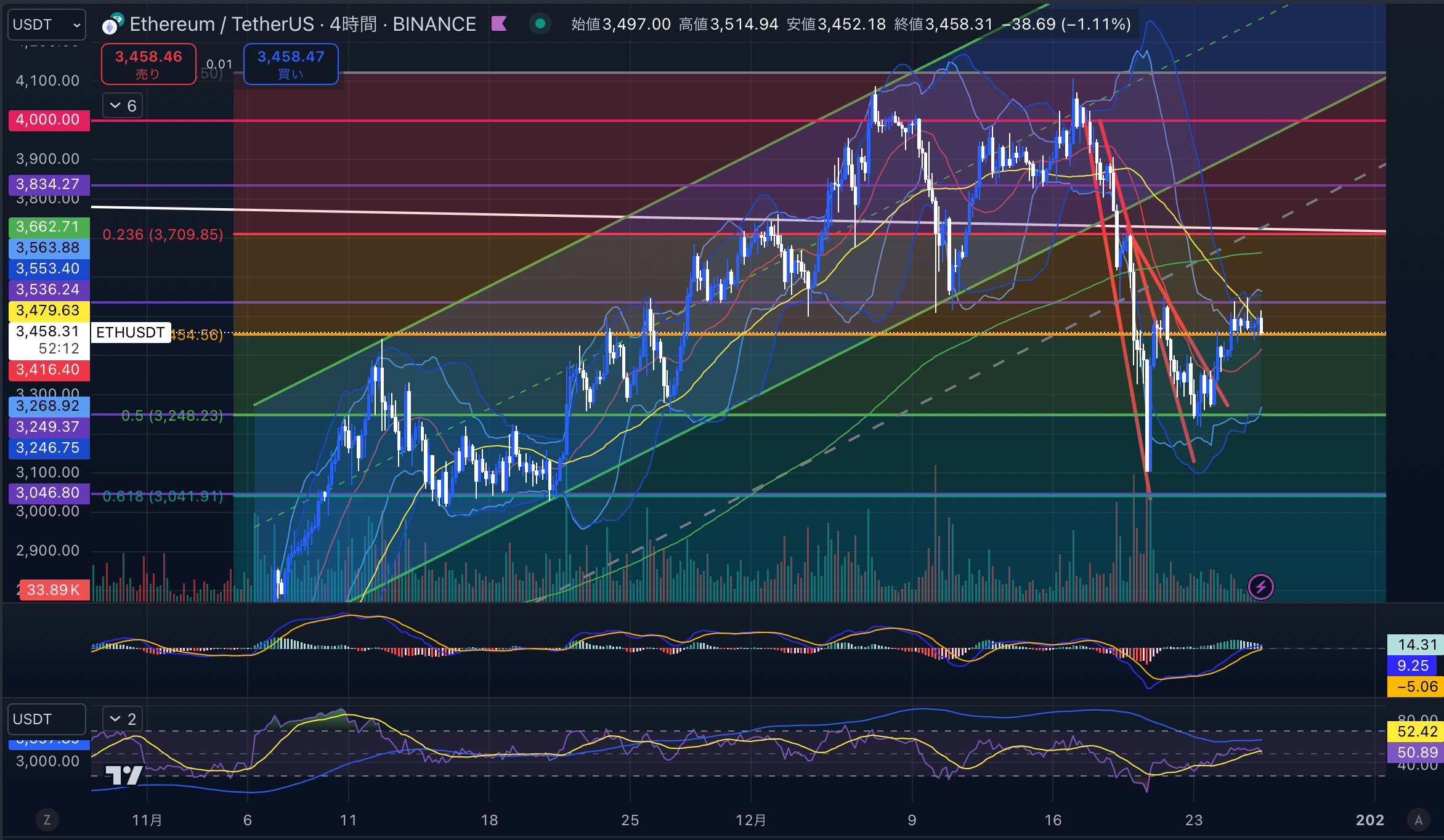Click the current price label 3,458.31
The image size is (1444, 840).
[x=48, y=332]
